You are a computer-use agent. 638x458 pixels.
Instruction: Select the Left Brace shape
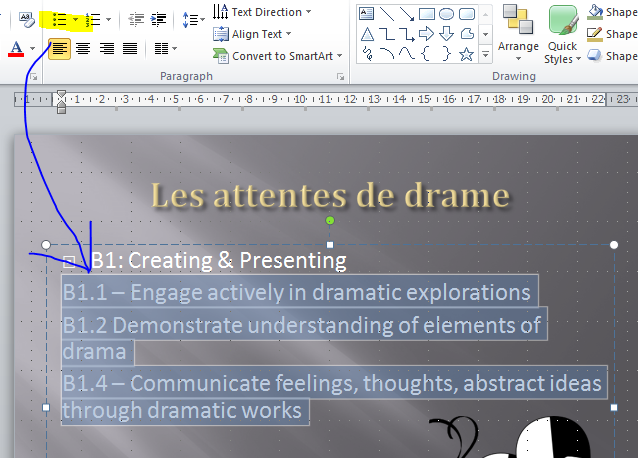coord(426,53)
